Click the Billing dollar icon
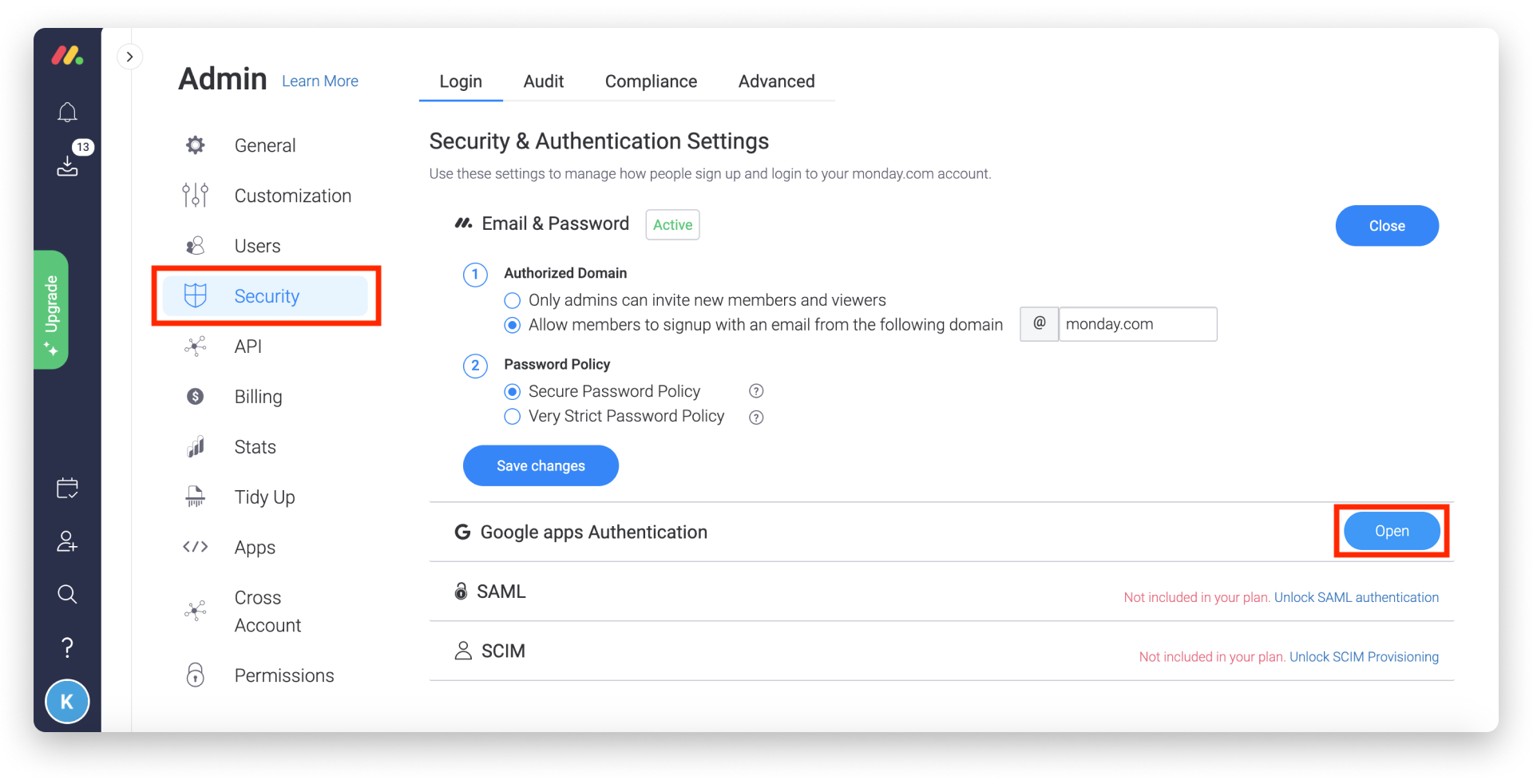1533x784 pixels. [196, 397]
